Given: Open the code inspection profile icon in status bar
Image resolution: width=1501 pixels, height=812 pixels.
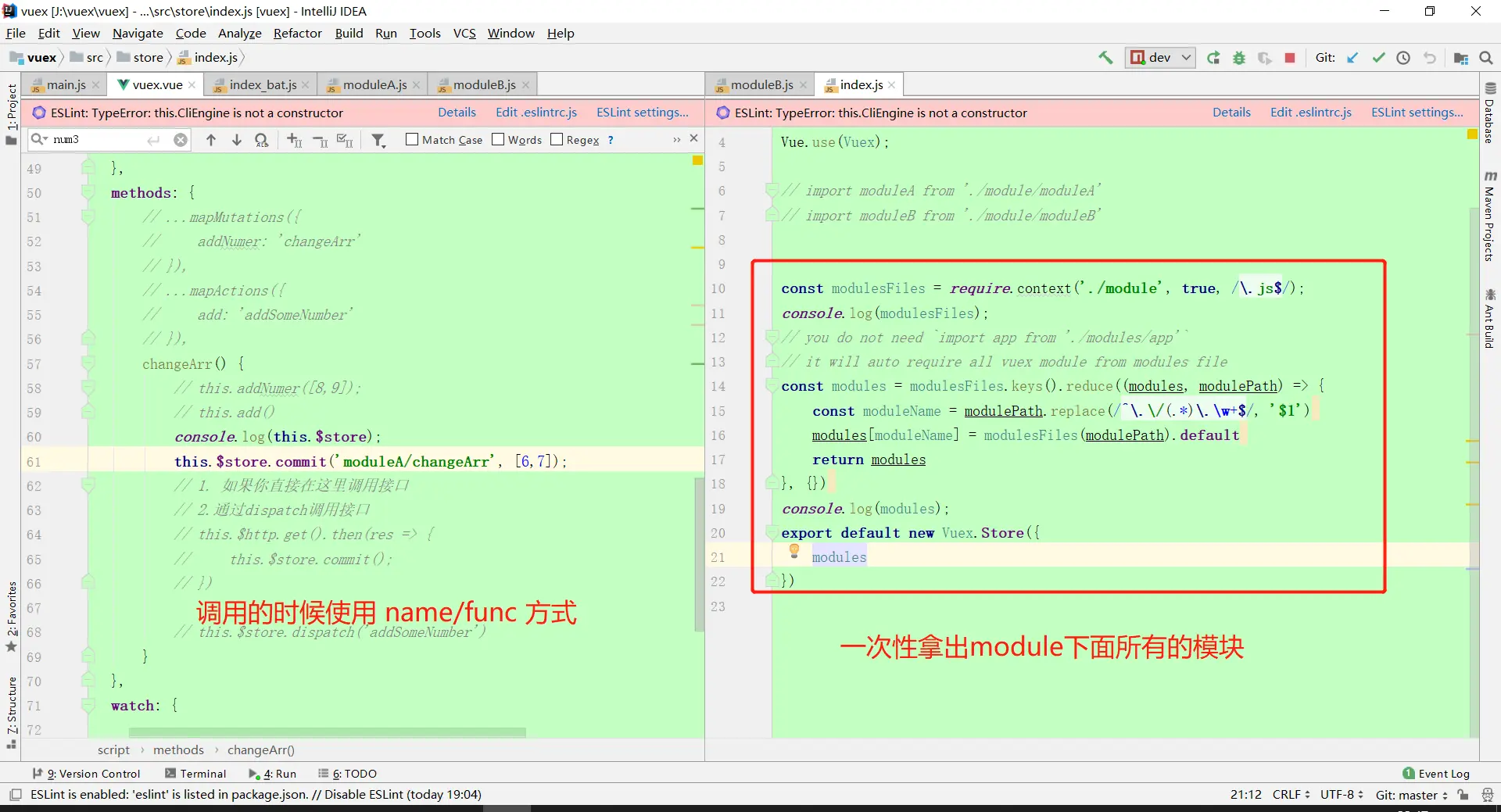Looking at the screenshot, I should [1488, 795].
